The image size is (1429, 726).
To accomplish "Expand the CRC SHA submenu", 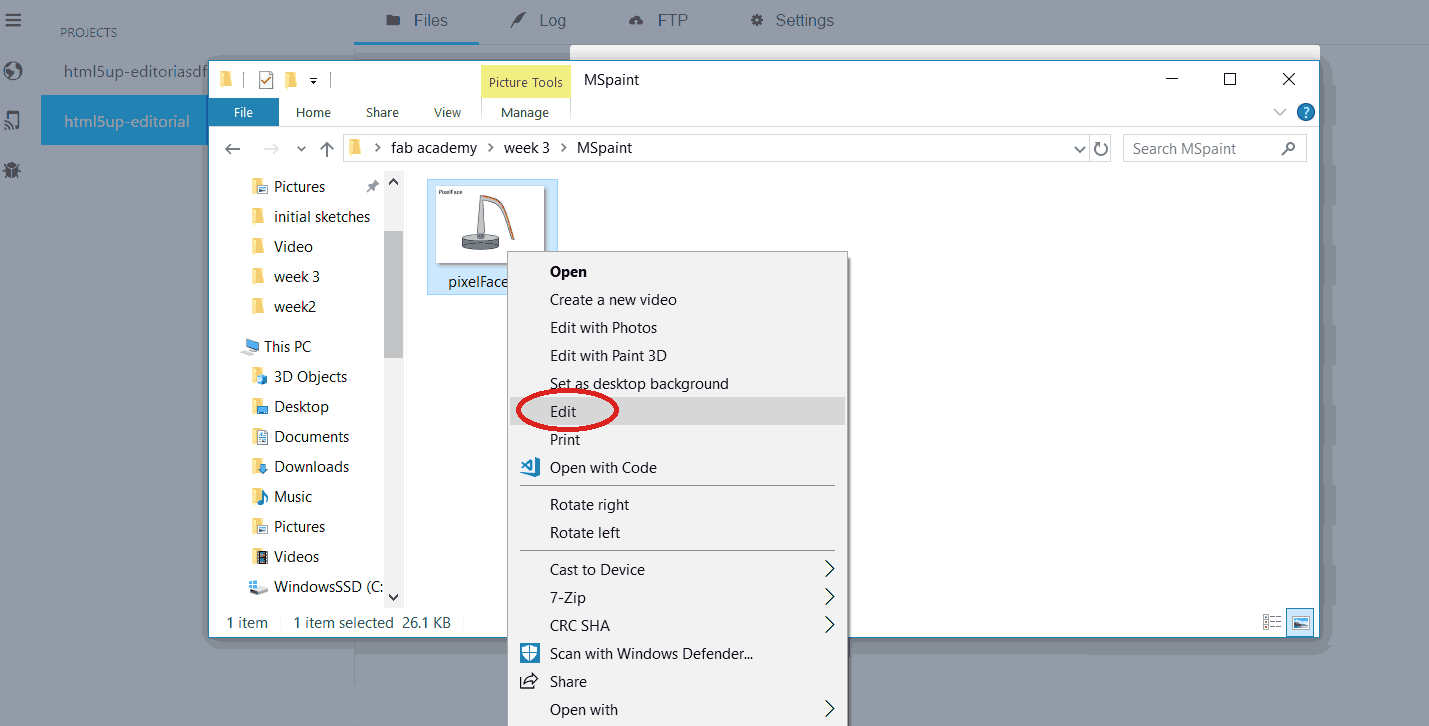I will (x=829, y=626).
